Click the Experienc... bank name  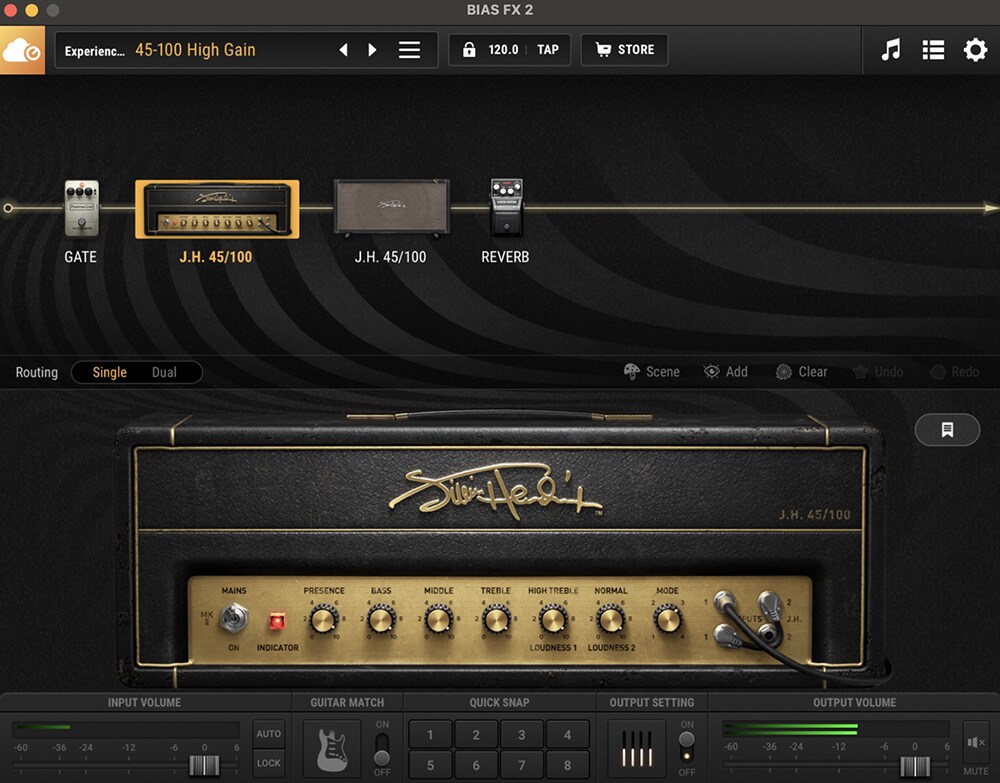click(x=94, y=51)
